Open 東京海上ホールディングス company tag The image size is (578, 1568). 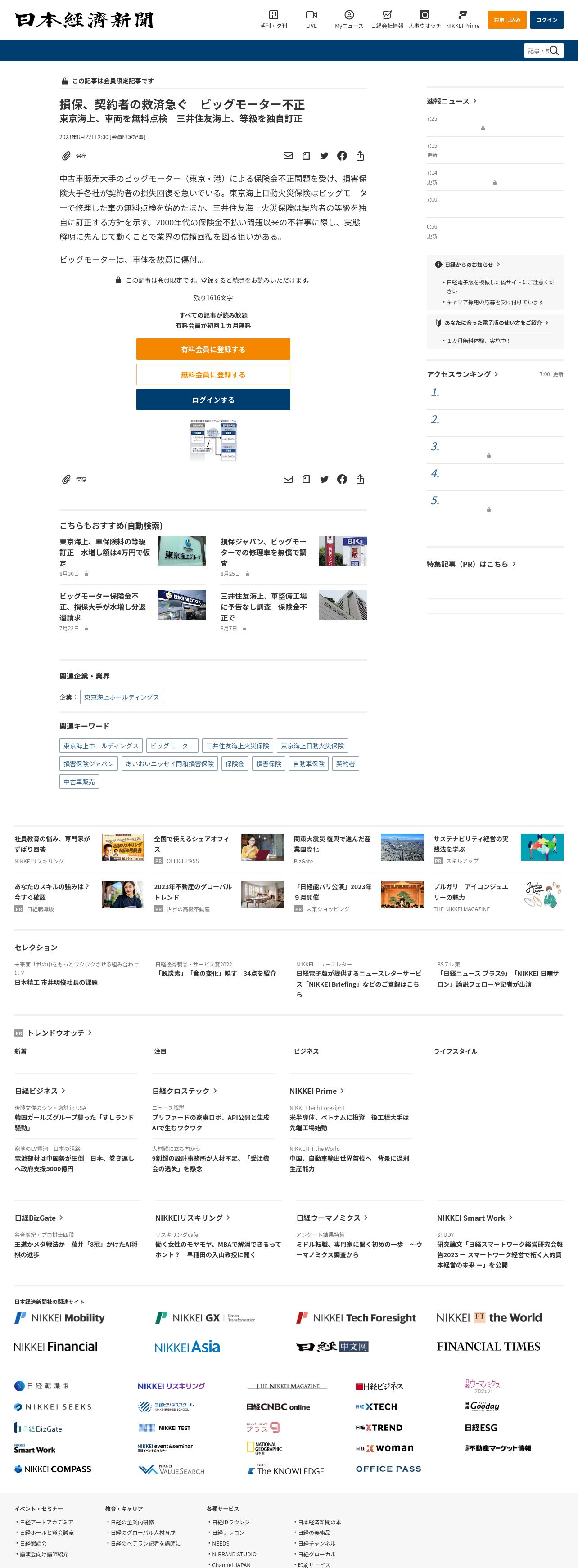[121, 697]
